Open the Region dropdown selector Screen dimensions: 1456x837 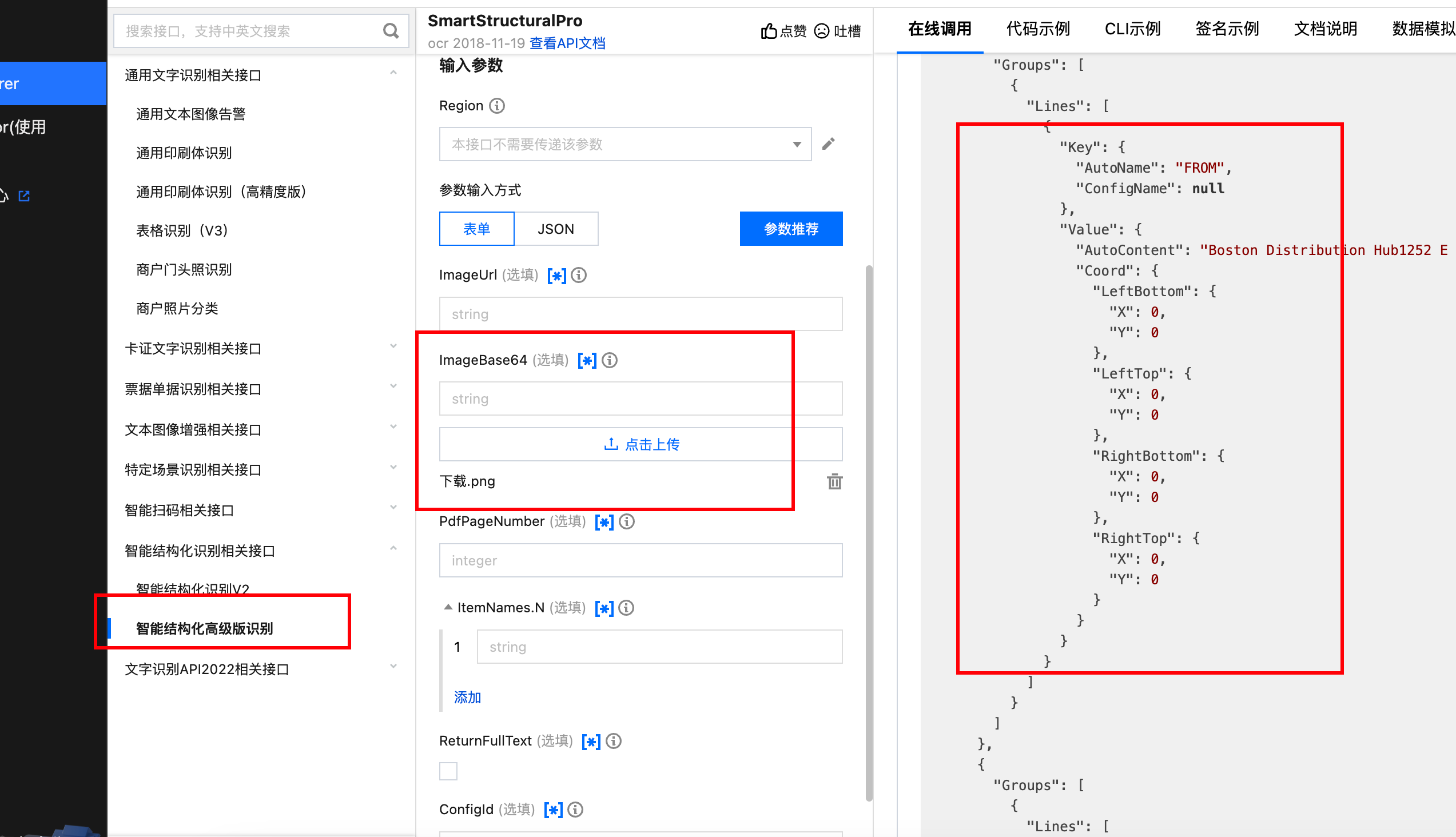point(625,144)
